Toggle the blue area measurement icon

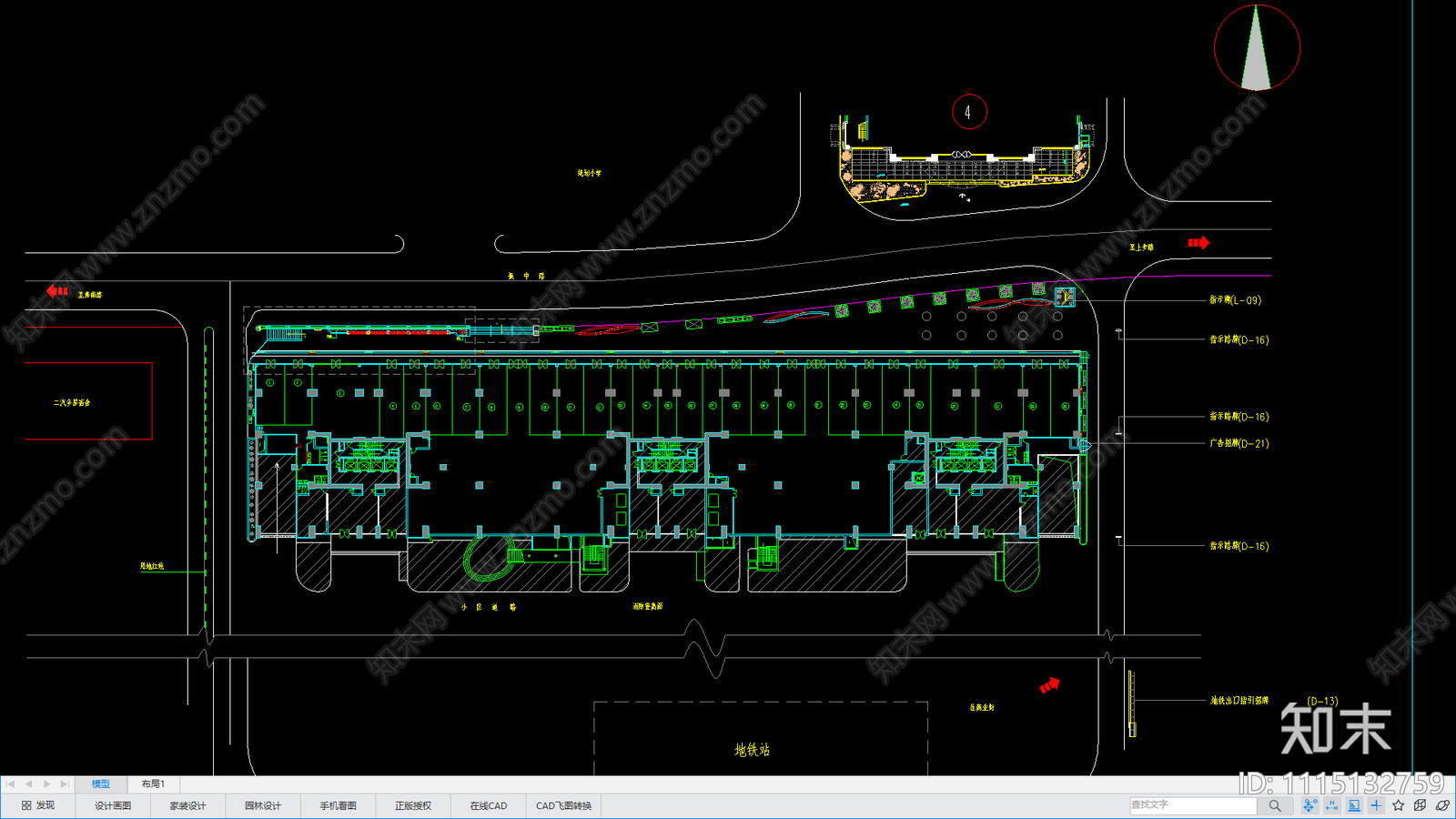pyautogui.click(x=1354, y=805)
